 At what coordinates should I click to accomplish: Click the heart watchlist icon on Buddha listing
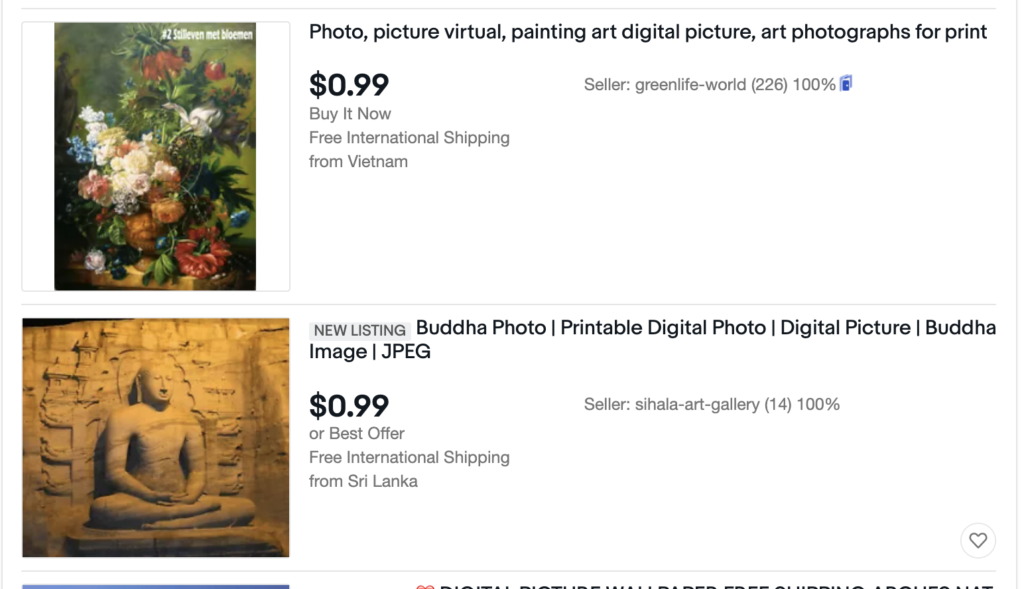pos(978,541)
